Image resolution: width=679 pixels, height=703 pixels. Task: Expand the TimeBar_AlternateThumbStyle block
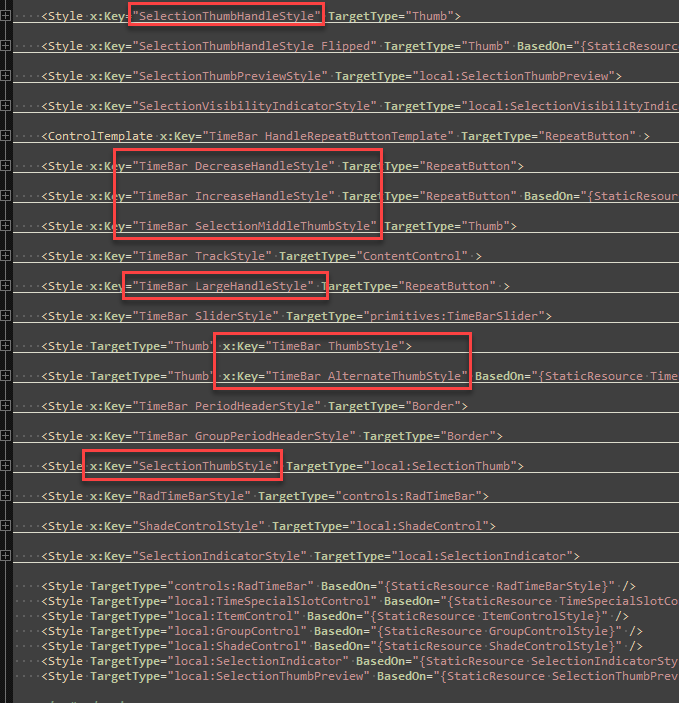(5, 376)
